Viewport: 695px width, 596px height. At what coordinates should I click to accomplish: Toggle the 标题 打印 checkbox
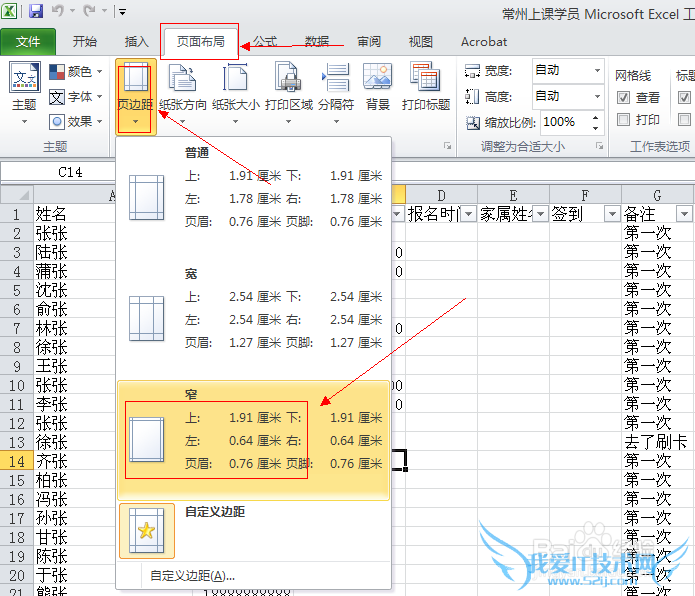point(684,120)
